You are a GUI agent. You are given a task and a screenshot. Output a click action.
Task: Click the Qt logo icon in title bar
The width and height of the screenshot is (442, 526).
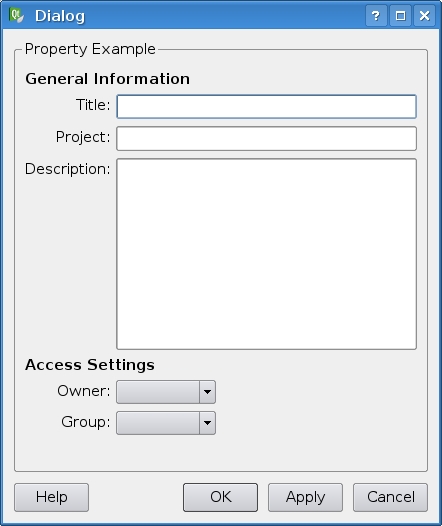coord(17,15)
